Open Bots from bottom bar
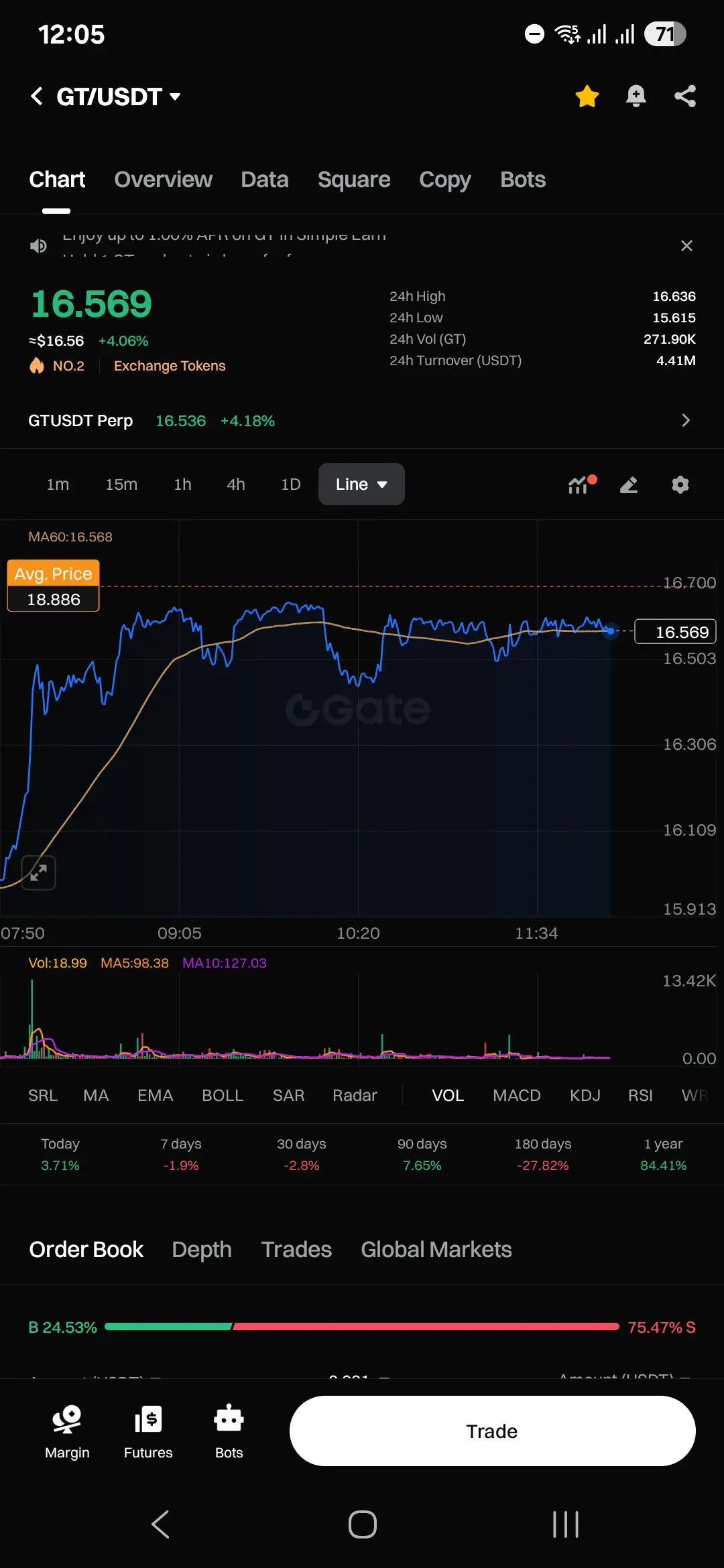Screen dimensions: 724x1568 click(229, 1431)
